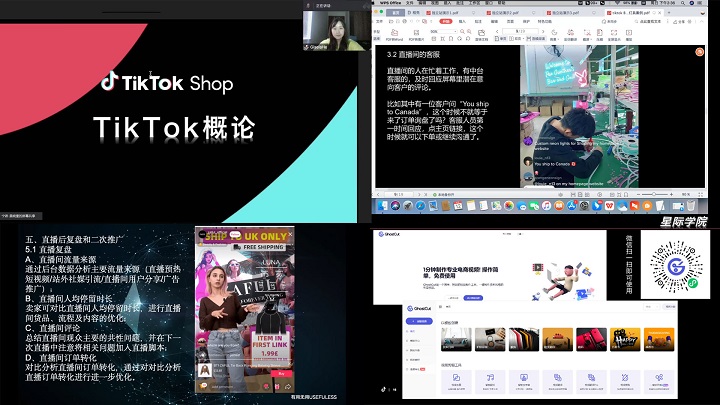
Task: Open WPS Office from the Dock
Action: click(x=609, y=206)
